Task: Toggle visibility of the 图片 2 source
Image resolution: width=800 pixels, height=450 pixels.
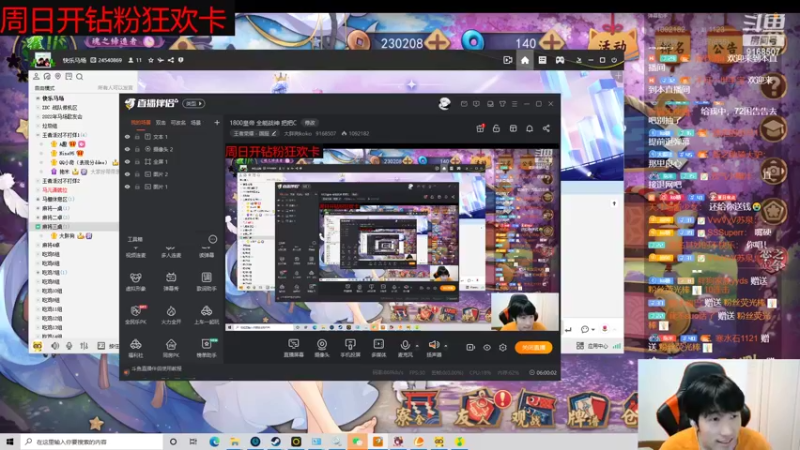Action: pos(127,174)
